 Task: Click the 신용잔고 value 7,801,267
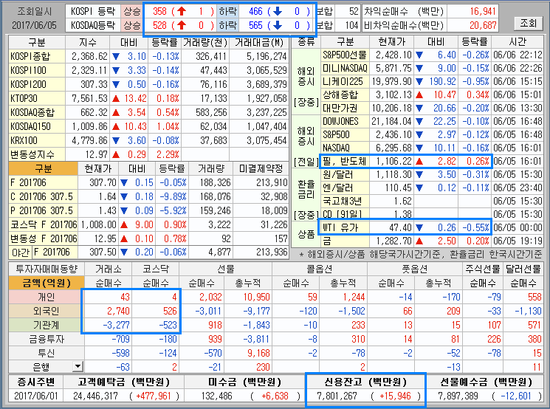pos(337,396)
